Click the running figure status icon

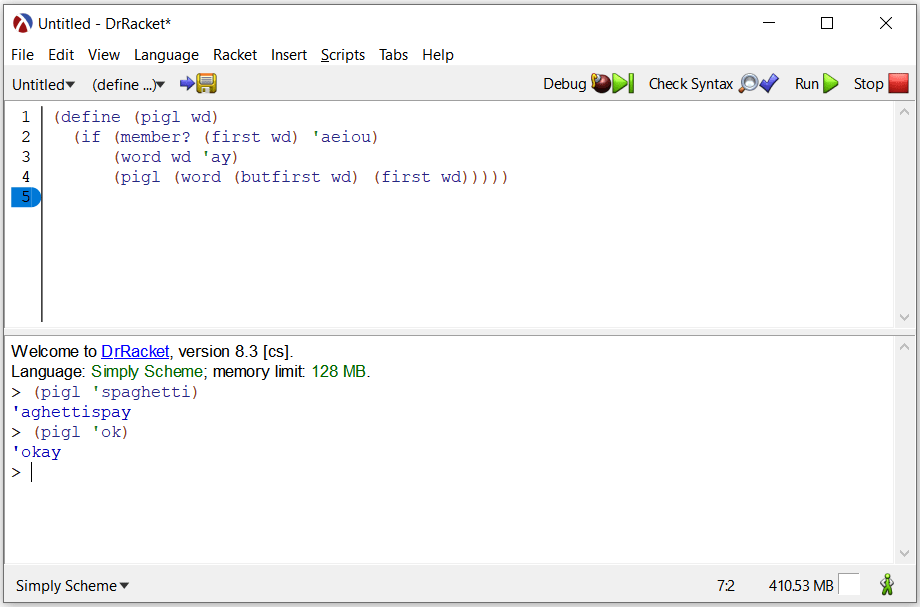(887, 585)
